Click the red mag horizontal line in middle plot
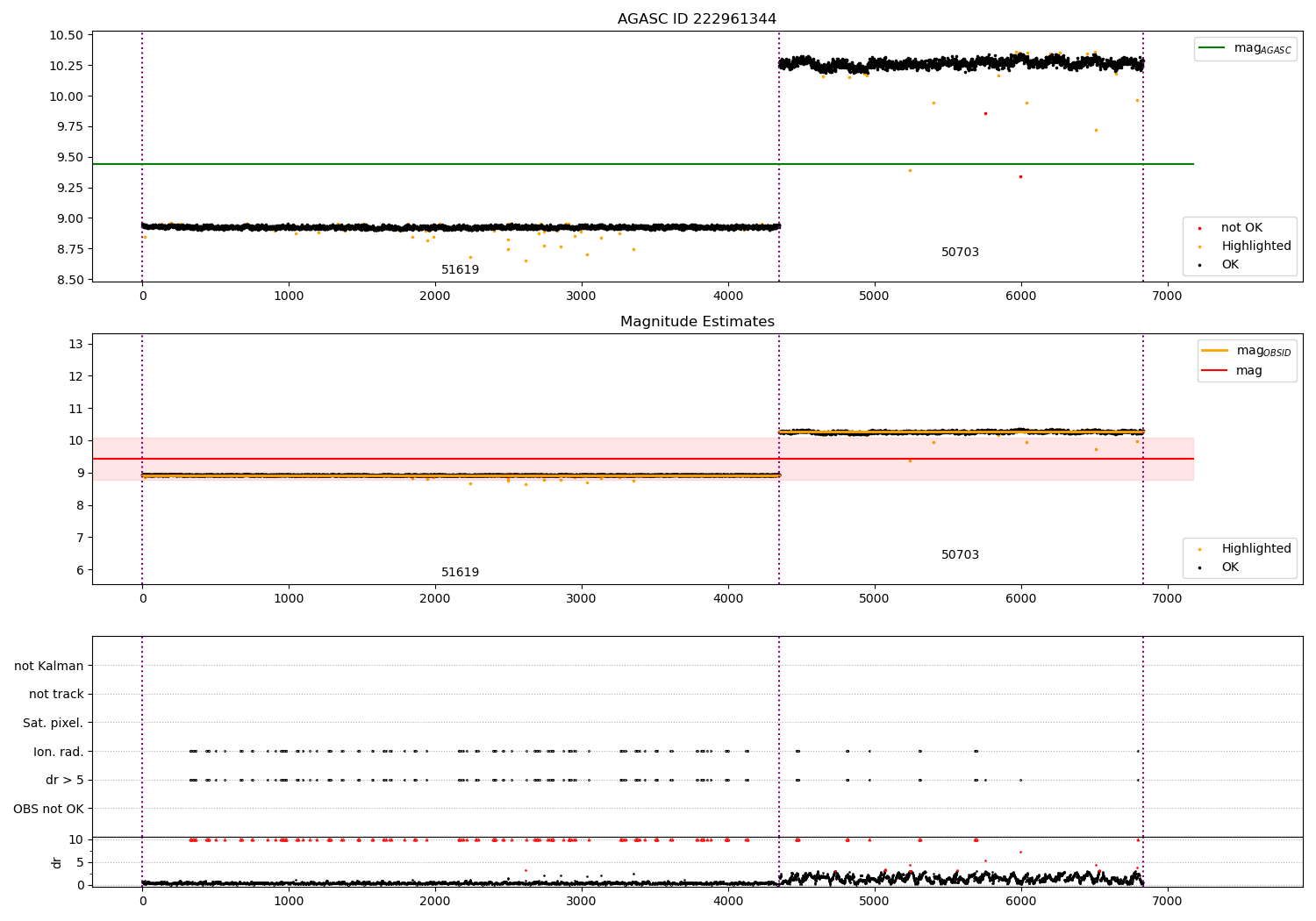Image resolution: width=1316 pixels, height=921 pixels. point(642,459)
